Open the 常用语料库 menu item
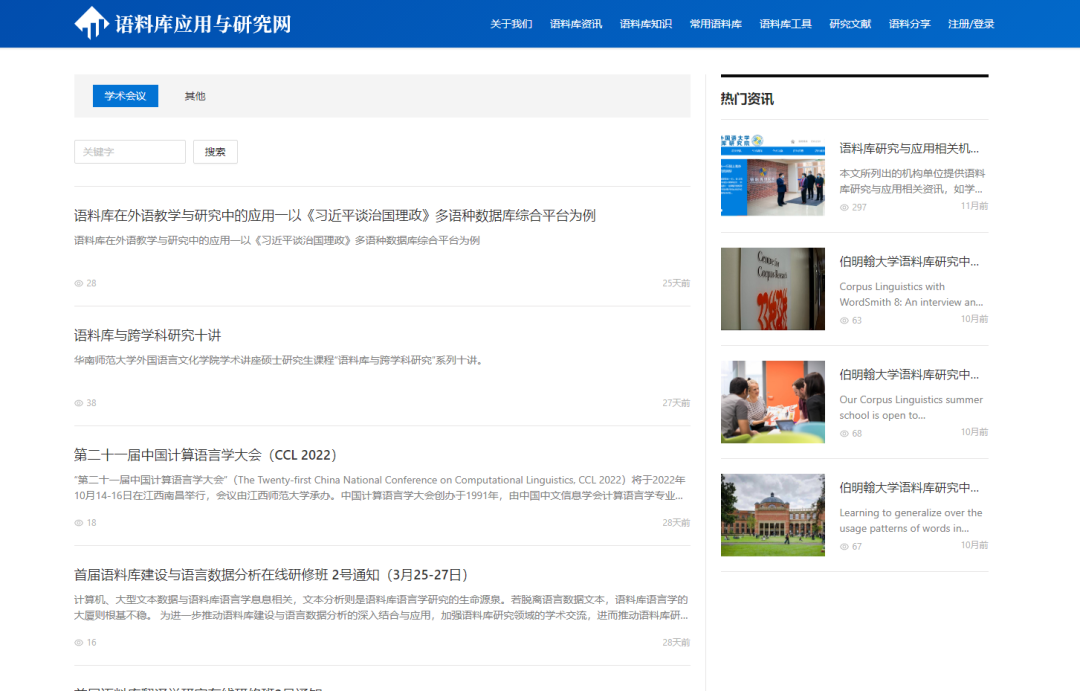The image size is (1080, 691). (x=715, y=23)
